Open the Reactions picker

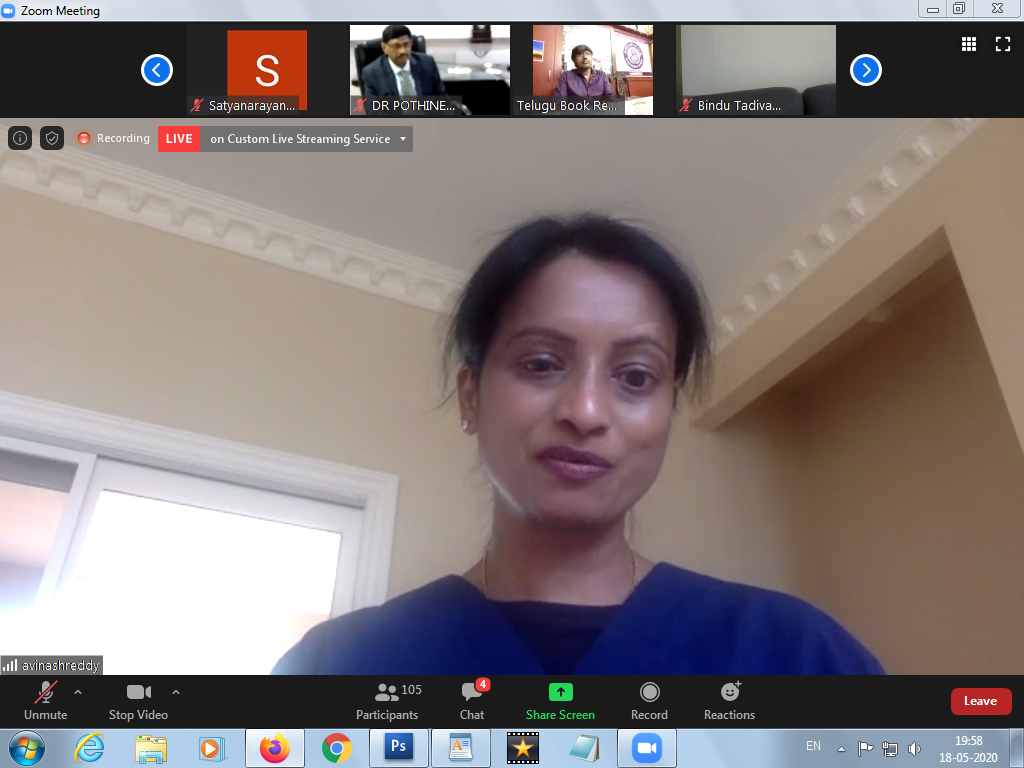(729, 701)
